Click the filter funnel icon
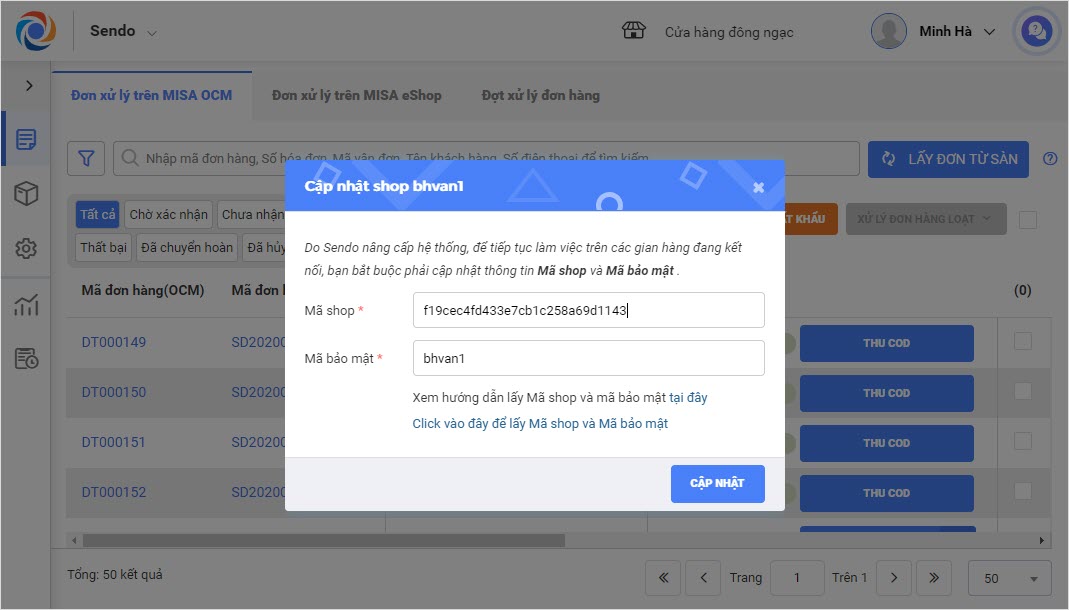The height and width of the screenshot is (610, 1069). tap(86, 159)
